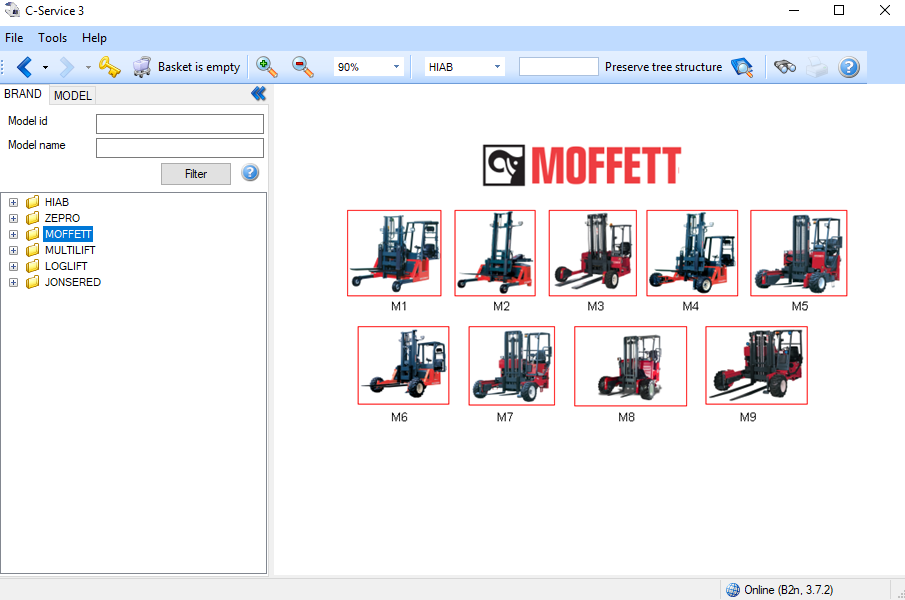Collapse the left panel with double chevron
Image resolution: width=905 pixels, height=600 pixels.
click(x=258, y=94)
